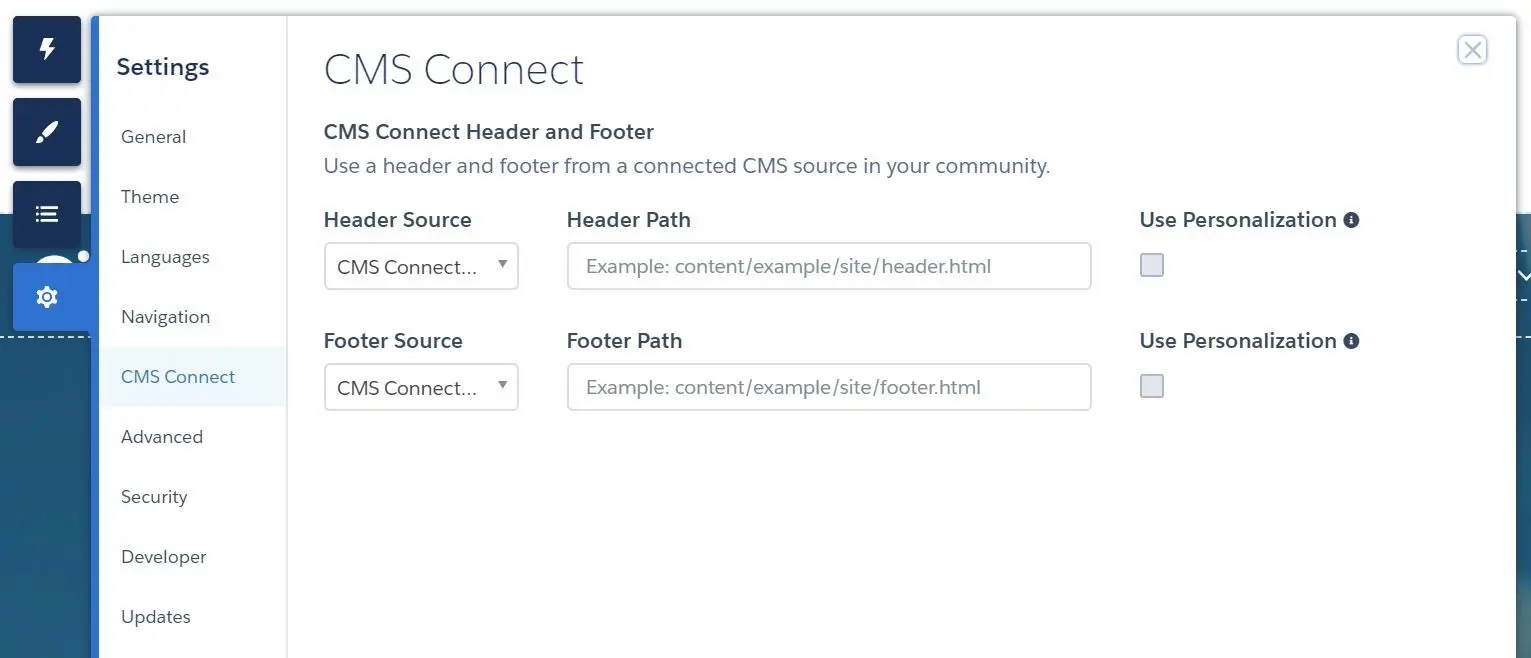The image size is (1531, 658).
Task: Click info icon beside header Use Personalization
Action: (x=1351, y=220)
